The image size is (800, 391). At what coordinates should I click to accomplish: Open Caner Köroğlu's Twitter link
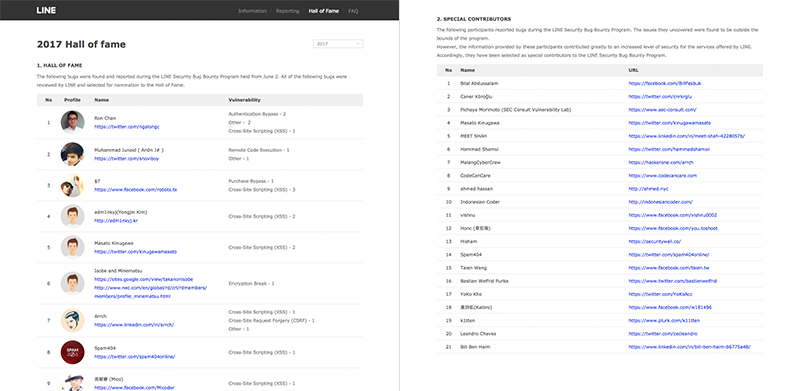[660, 96]
